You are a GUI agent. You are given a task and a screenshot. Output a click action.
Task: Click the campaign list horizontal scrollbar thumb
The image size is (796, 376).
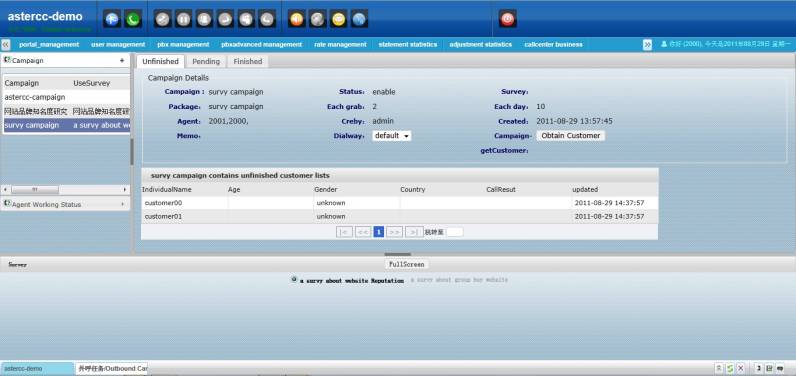35,190
